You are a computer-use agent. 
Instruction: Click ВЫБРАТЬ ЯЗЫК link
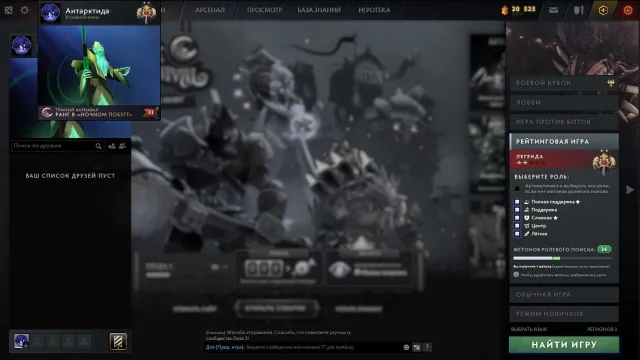click(529, 329)
